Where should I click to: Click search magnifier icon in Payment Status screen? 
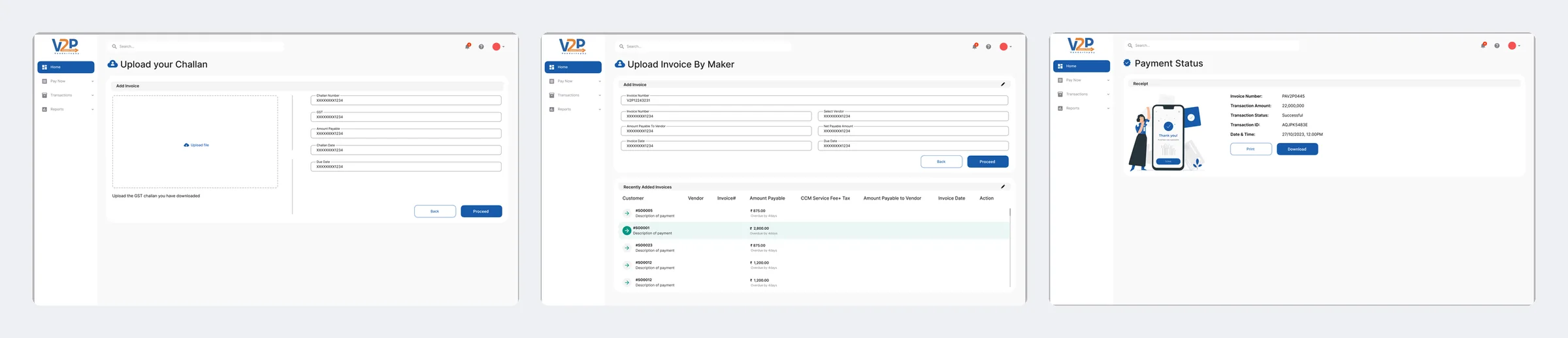click(1130, 46)
